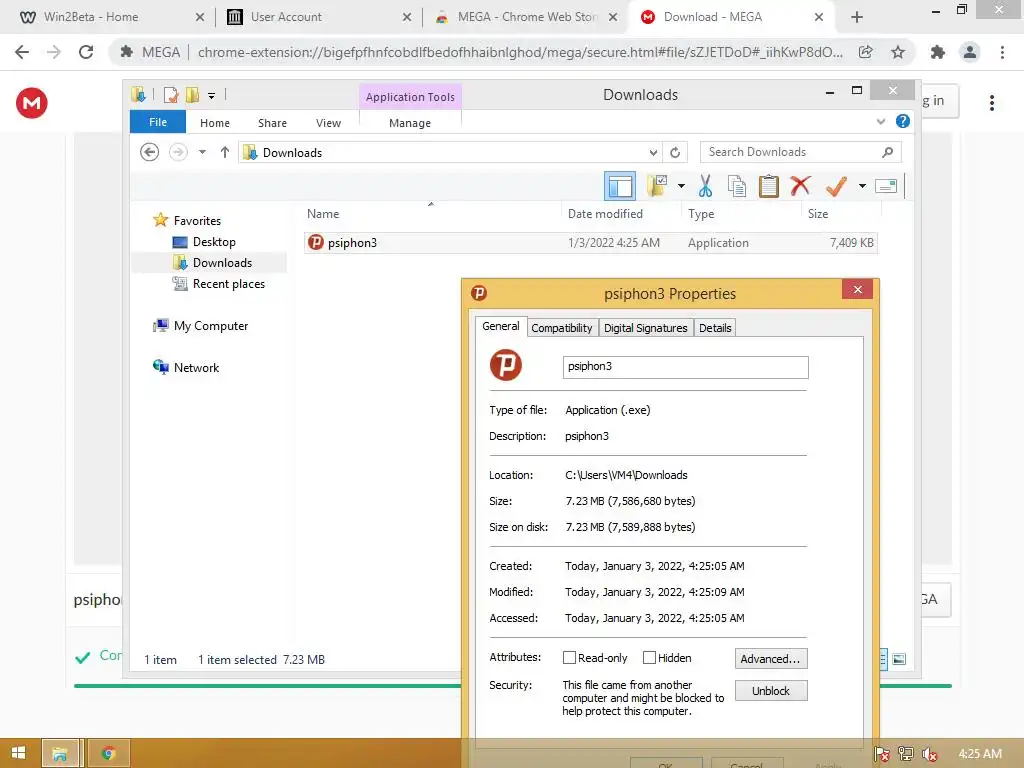
Task: Click the Search Downloads box
Action: pos(800,152)
